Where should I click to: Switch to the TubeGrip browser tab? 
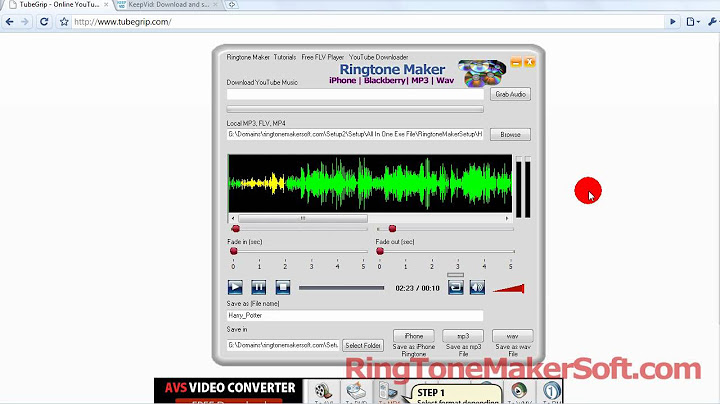coord(59,5)
